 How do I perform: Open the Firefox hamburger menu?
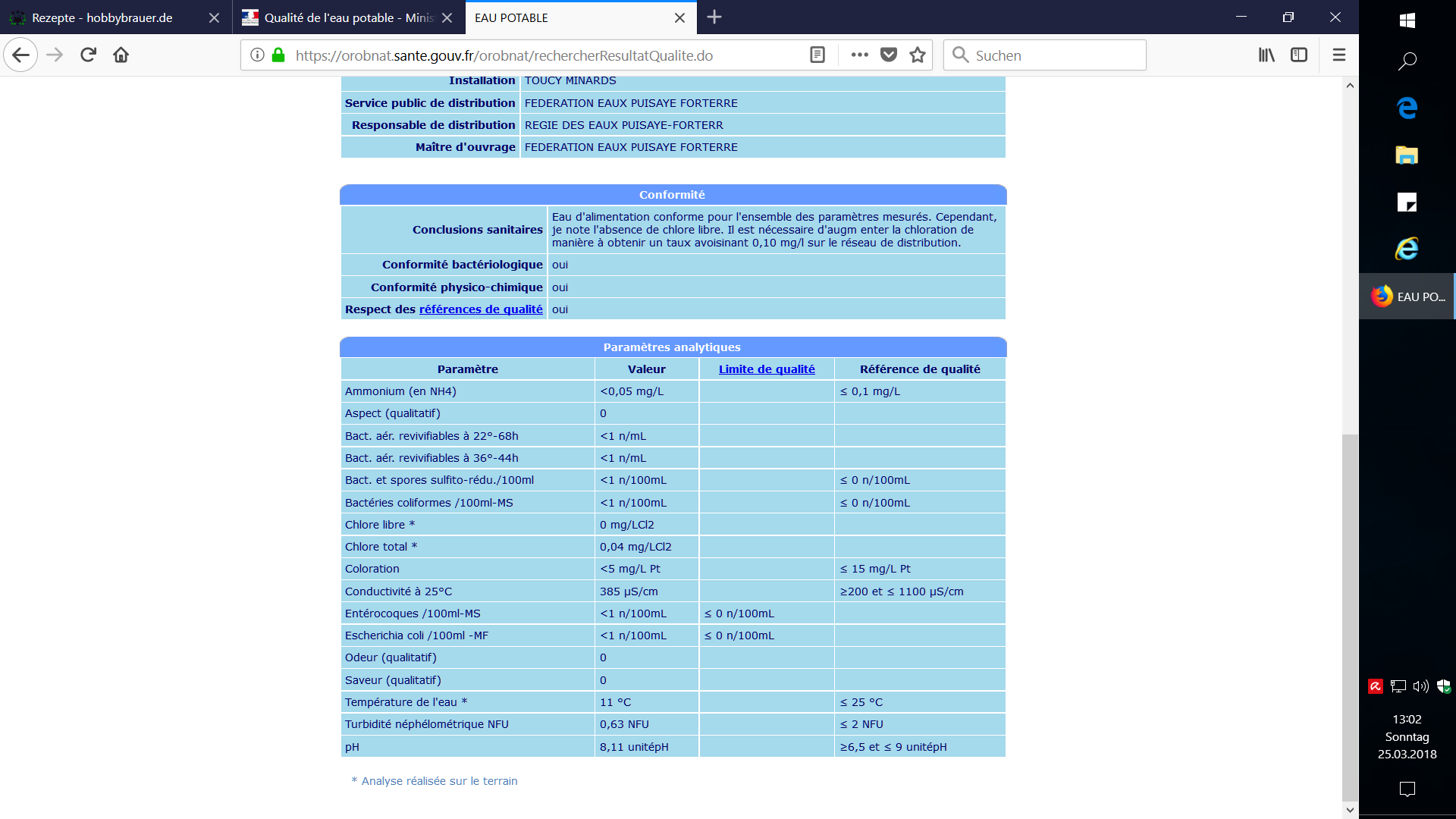1339,55
